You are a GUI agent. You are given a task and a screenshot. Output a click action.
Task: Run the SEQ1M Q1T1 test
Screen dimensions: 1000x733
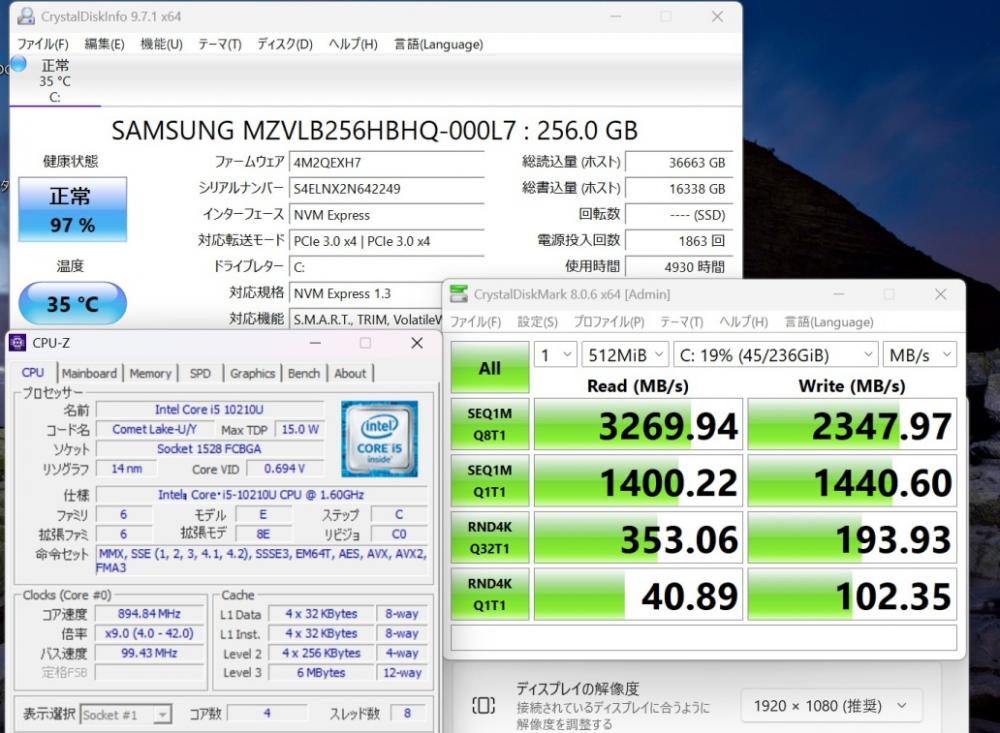[x=490, y=481]
